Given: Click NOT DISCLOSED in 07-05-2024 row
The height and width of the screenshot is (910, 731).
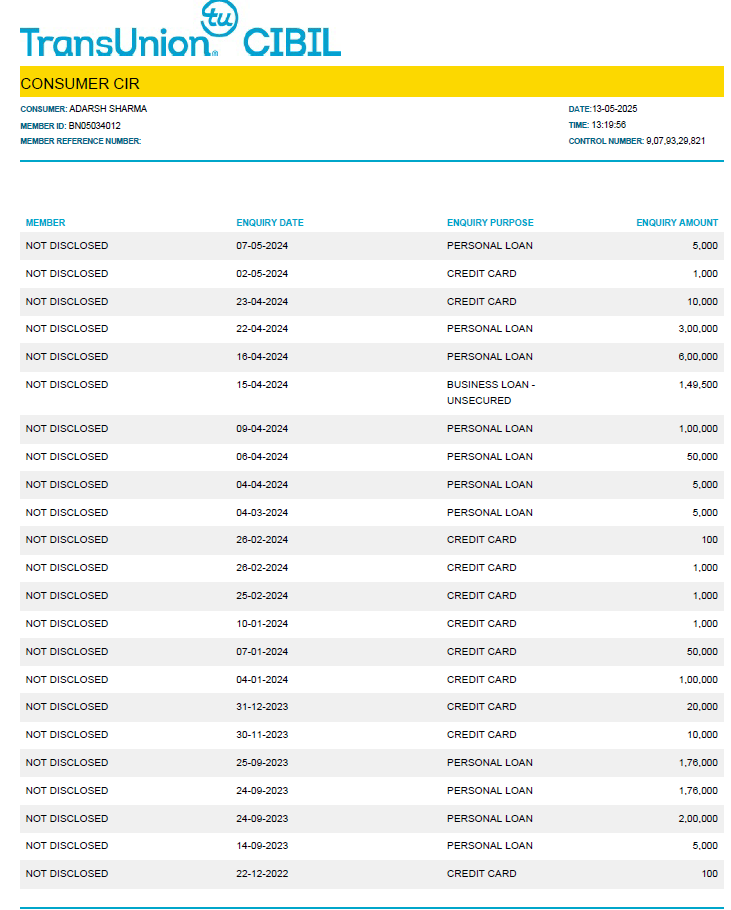Looking at the screenshot, I should 67,245.
